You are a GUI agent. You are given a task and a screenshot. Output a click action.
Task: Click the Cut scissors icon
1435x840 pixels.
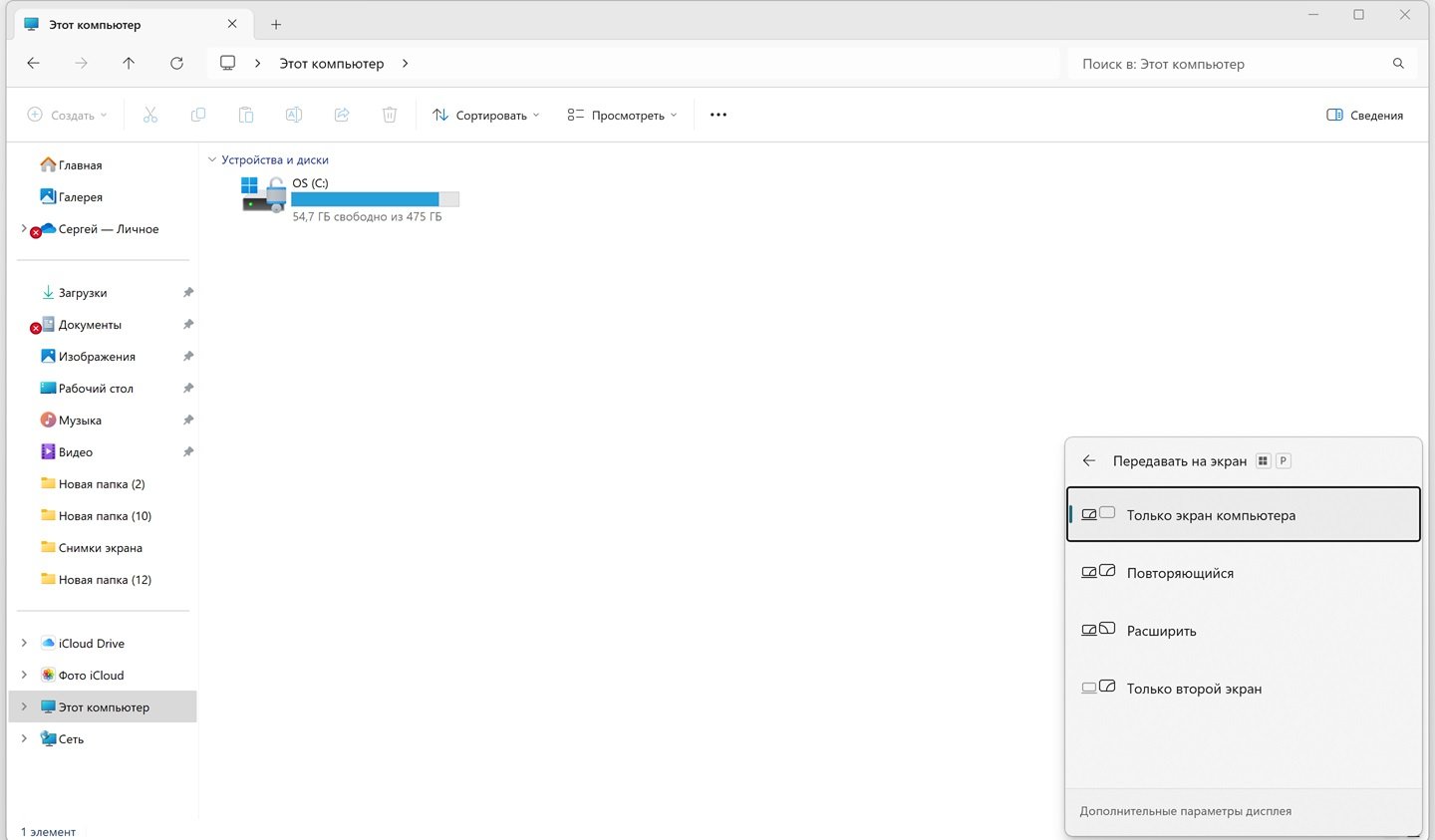(x=150, y=115)
